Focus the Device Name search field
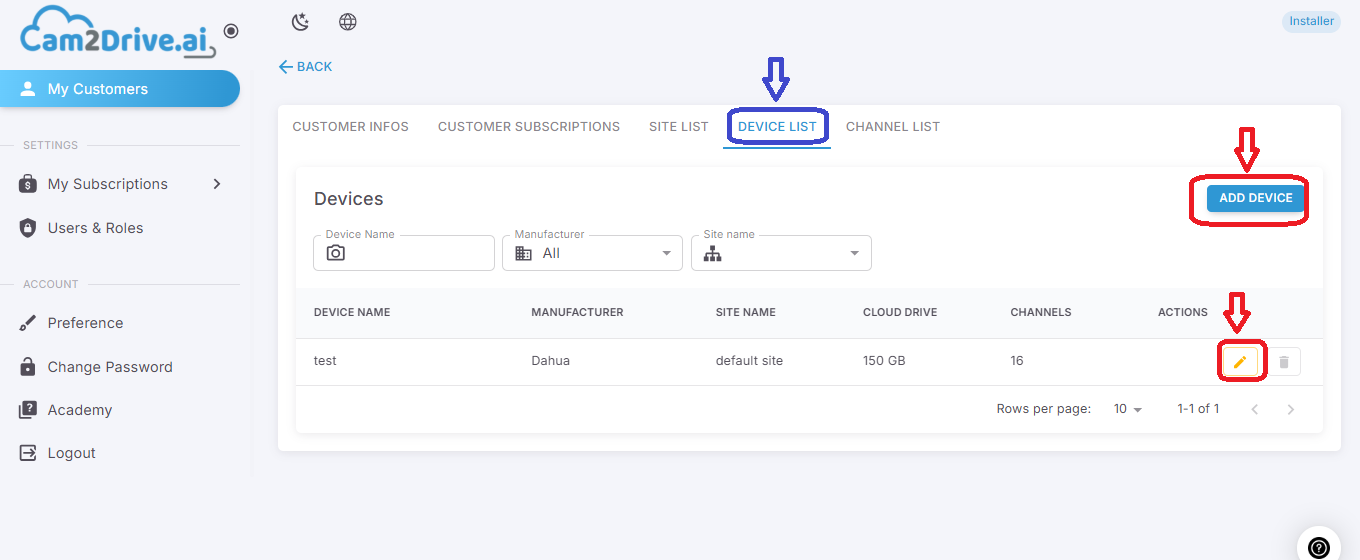This screenshot has width=1360, height=560. point(404,253)
